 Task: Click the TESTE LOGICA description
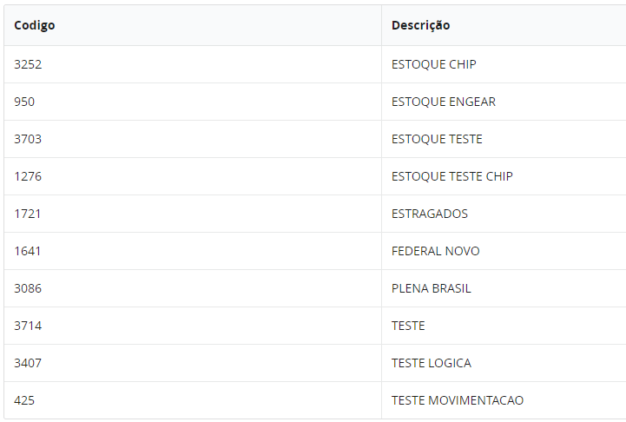(431, 363)
